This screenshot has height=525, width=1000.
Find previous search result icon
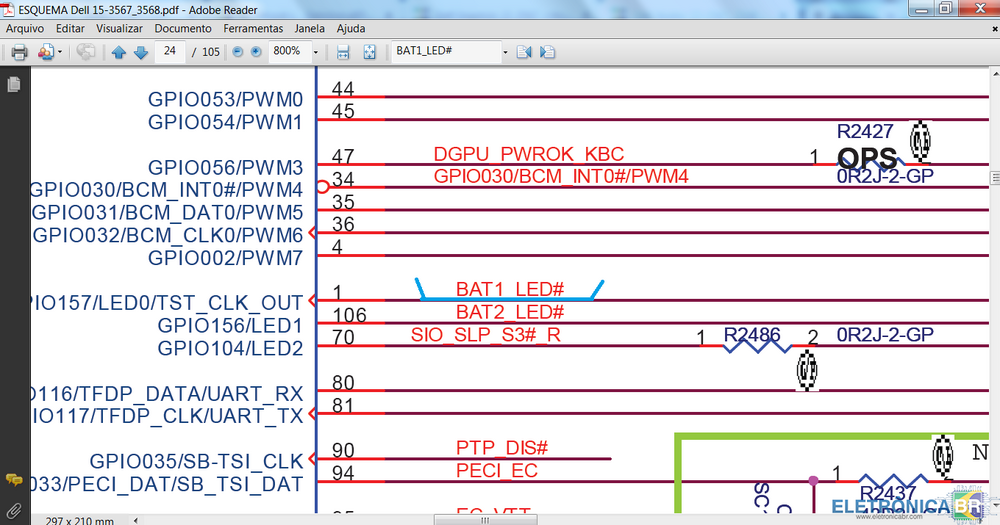tap(524, 52)
